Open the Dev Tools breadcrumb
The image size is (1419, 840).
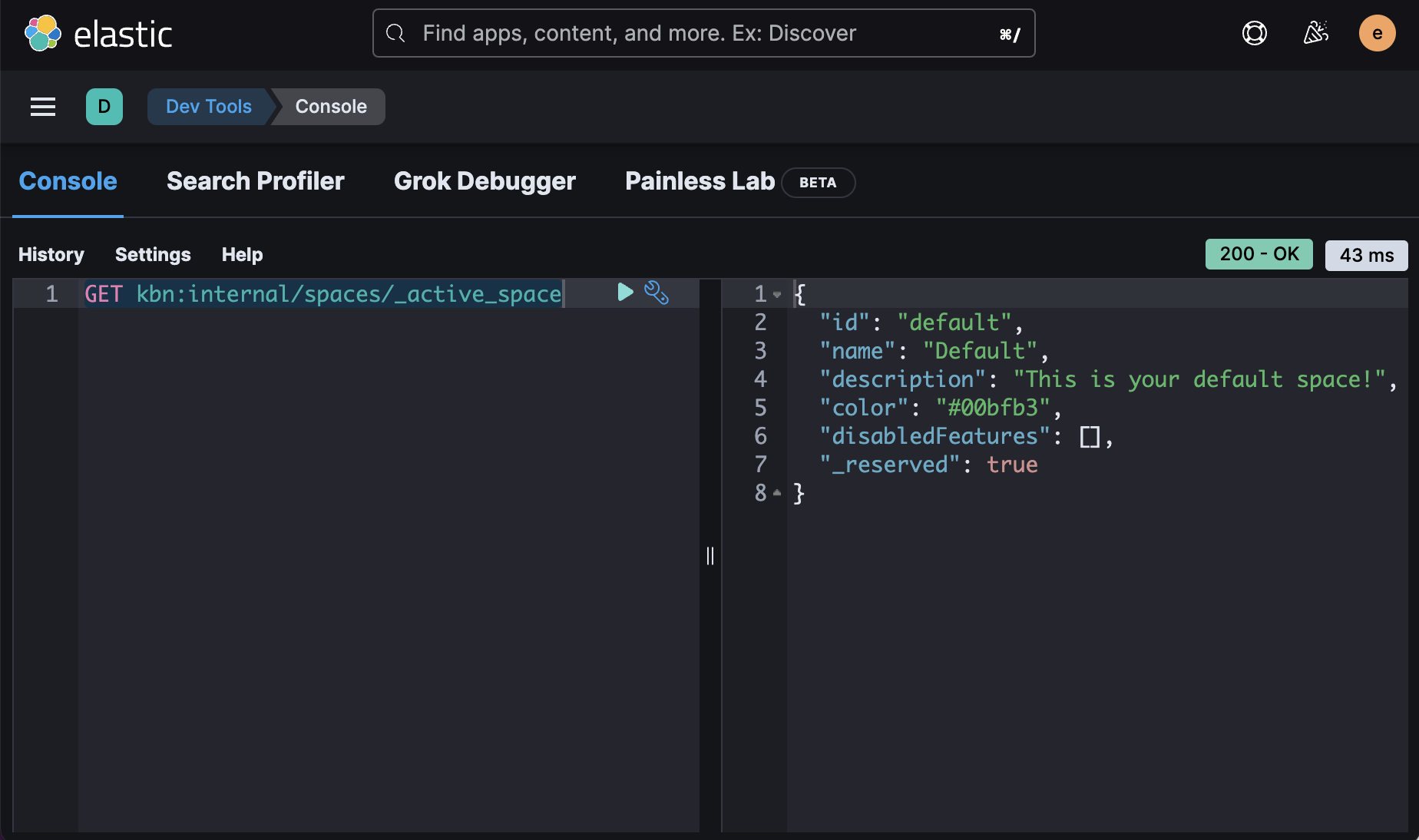click(208, 107)
